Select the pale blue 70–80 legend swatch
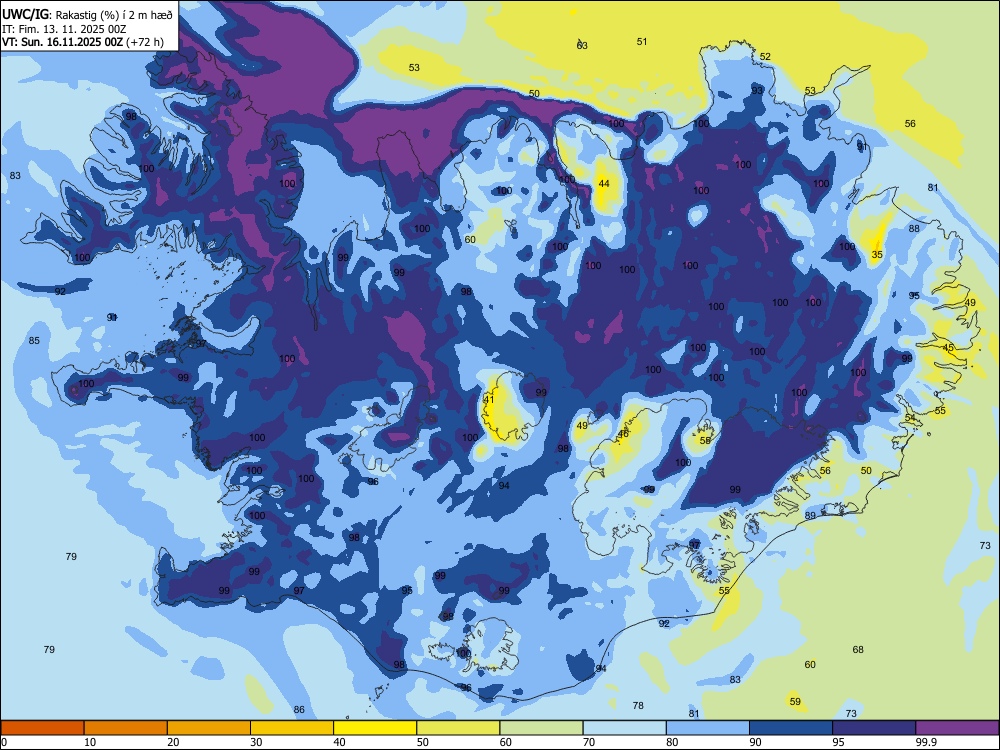Viewport: 1000px width, 750px height. click(624, 728)
